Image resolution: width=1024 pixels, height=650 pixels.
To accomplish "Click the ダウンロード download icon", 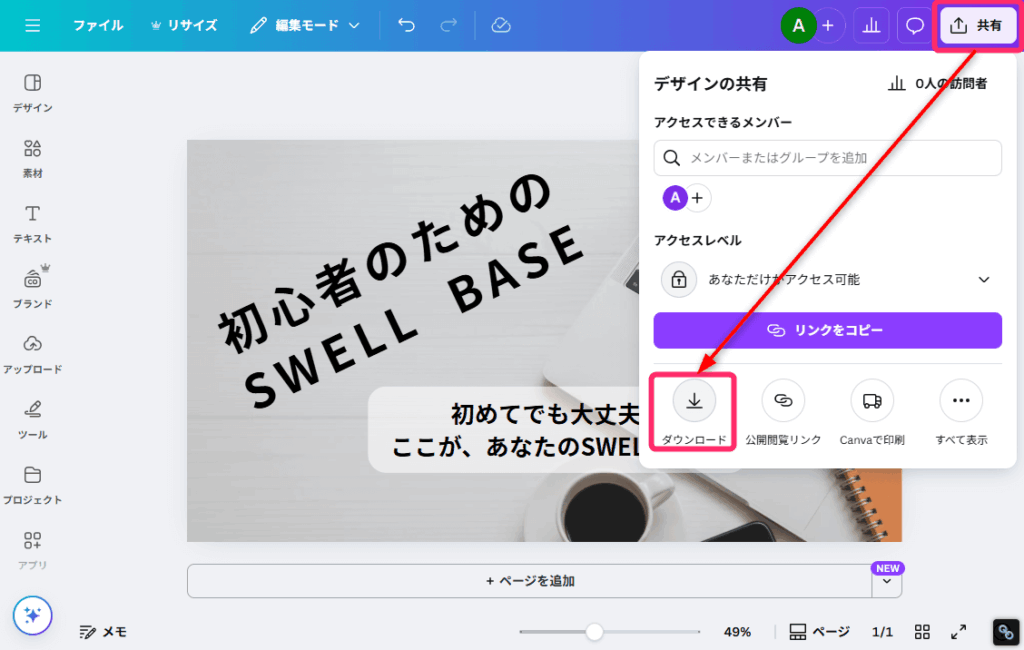I will tap(694, 400).
